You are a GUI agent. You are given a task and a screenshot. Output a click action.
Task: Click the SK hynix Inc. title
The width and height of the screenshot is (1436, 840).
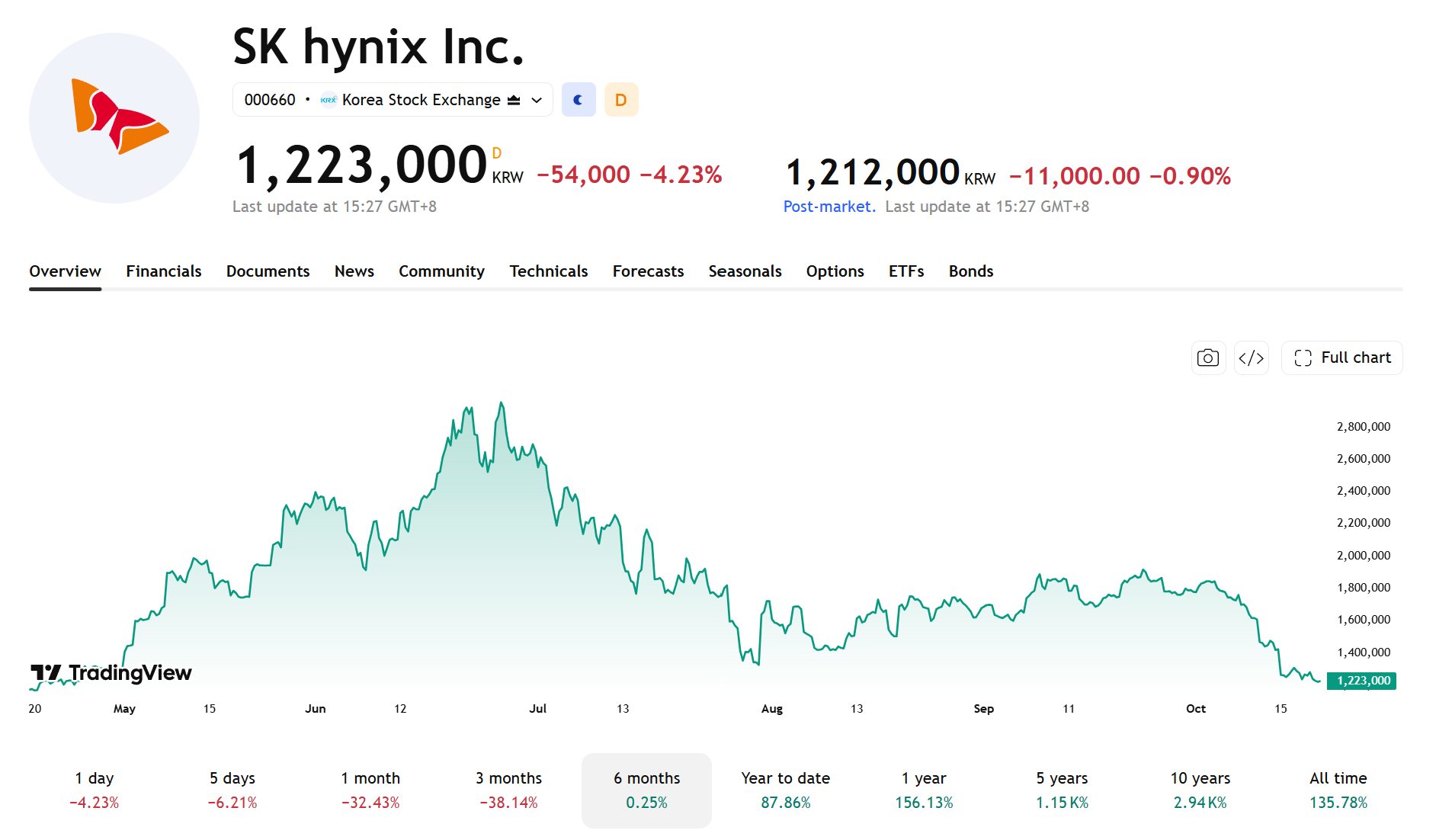point(379,47)
